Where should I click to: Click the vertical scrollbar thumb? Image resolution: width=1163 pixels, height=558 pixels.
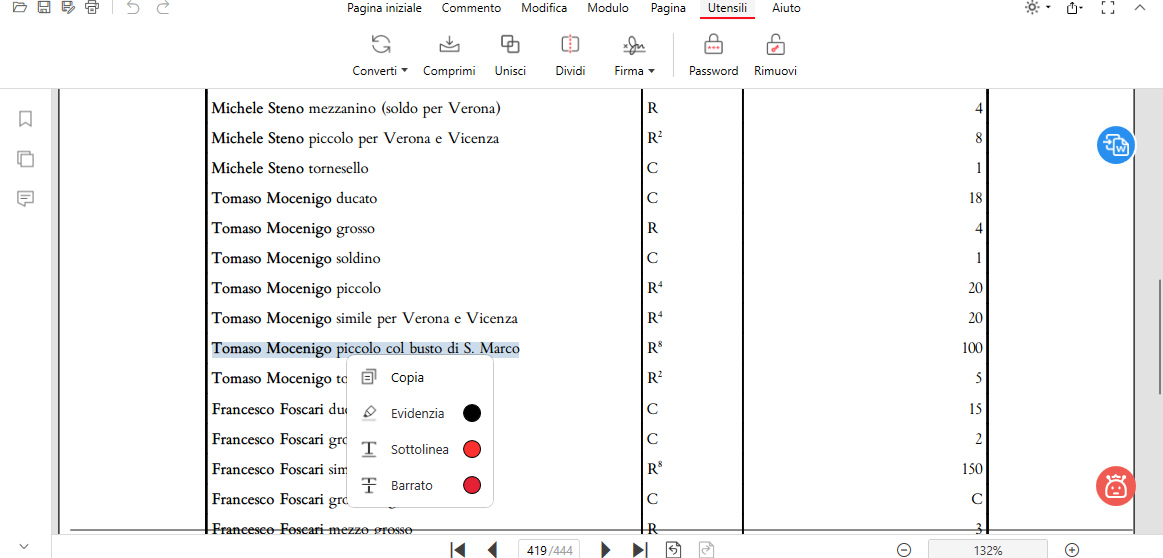(x=1158, y=338)
